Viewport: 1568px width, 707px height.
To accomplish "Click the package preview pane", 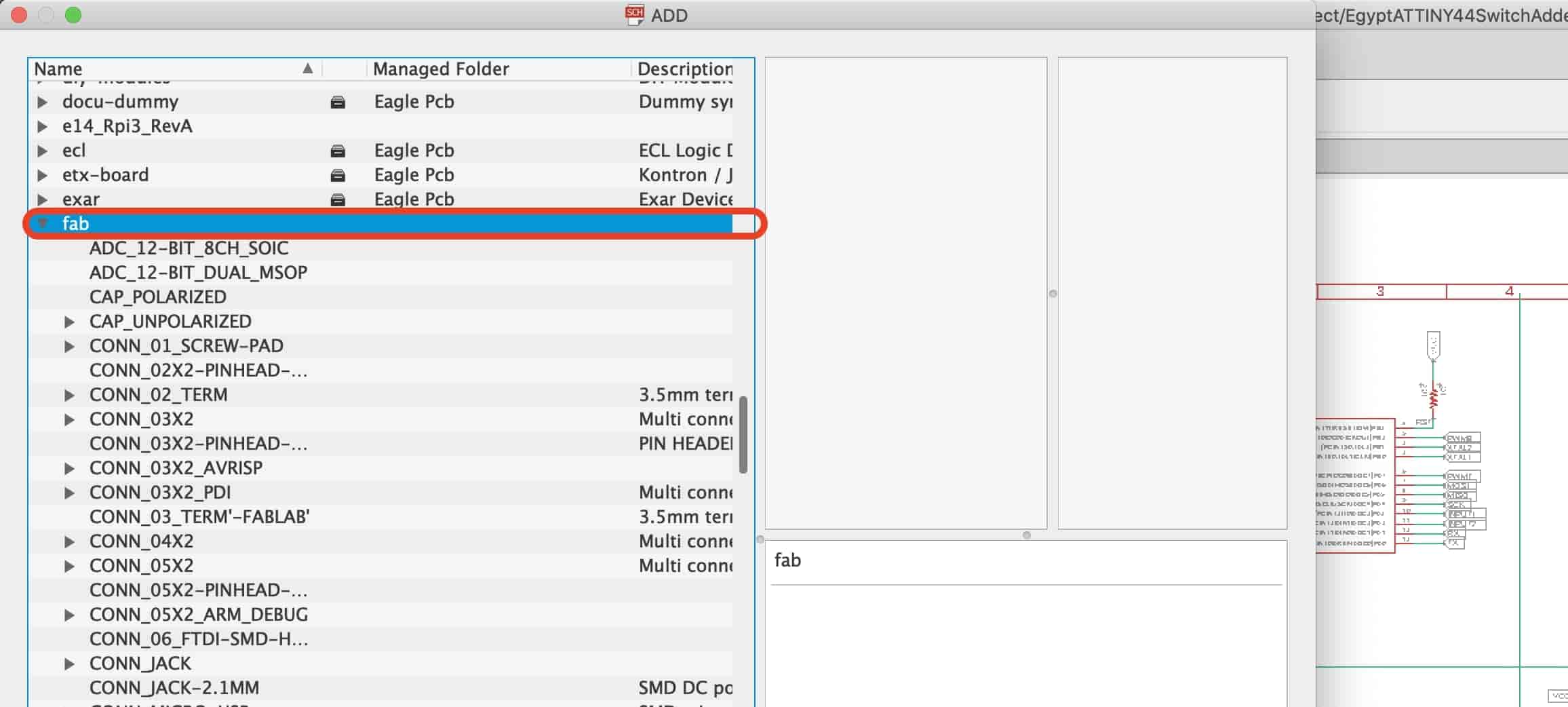I will tap(1173, 293).
